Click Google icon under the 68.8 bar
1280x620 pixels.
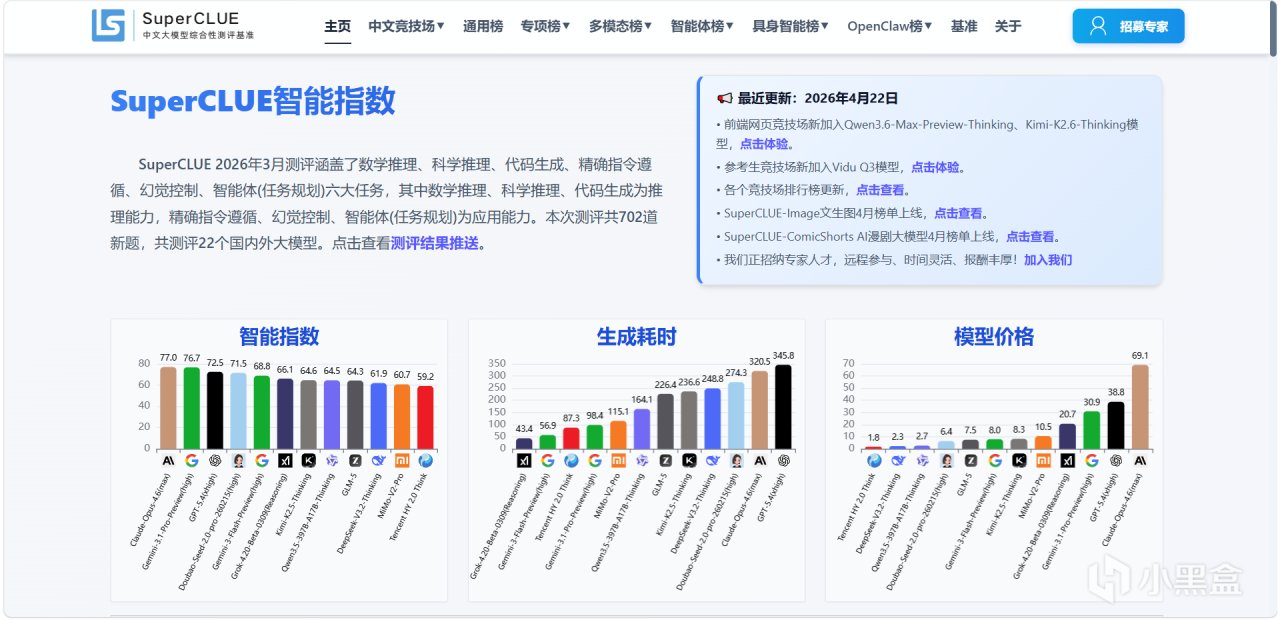click(261, 460)
